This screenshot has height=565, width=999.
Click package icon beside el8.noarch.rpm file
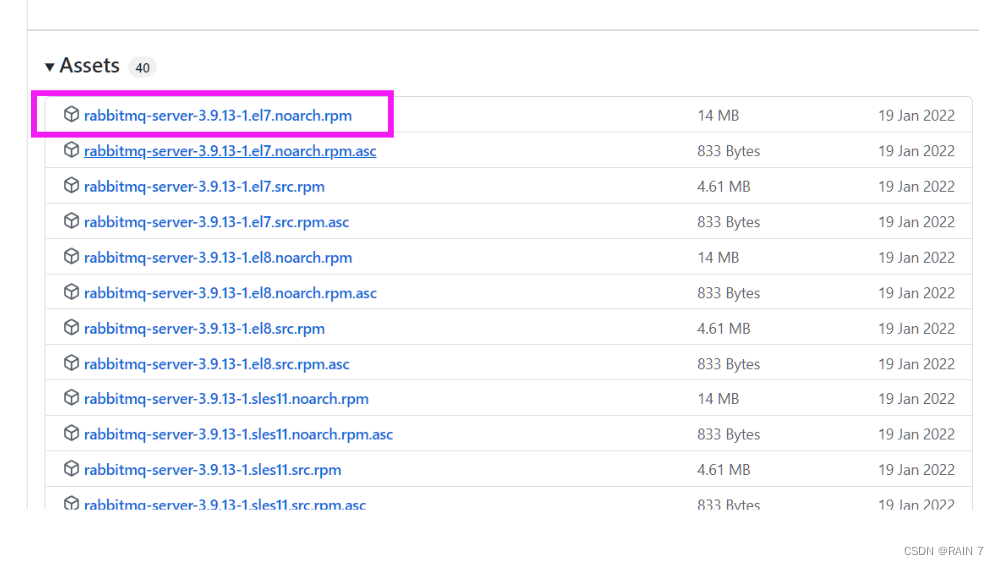[x=71, y=257]
